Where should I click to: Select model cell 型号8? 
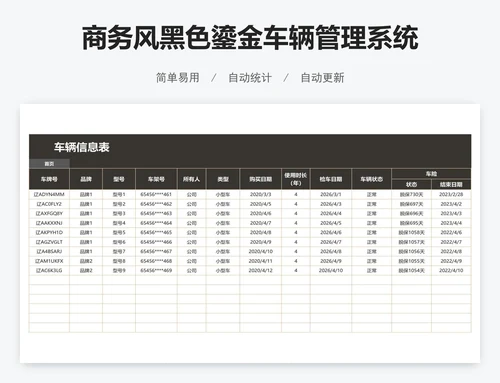(119, 261)
